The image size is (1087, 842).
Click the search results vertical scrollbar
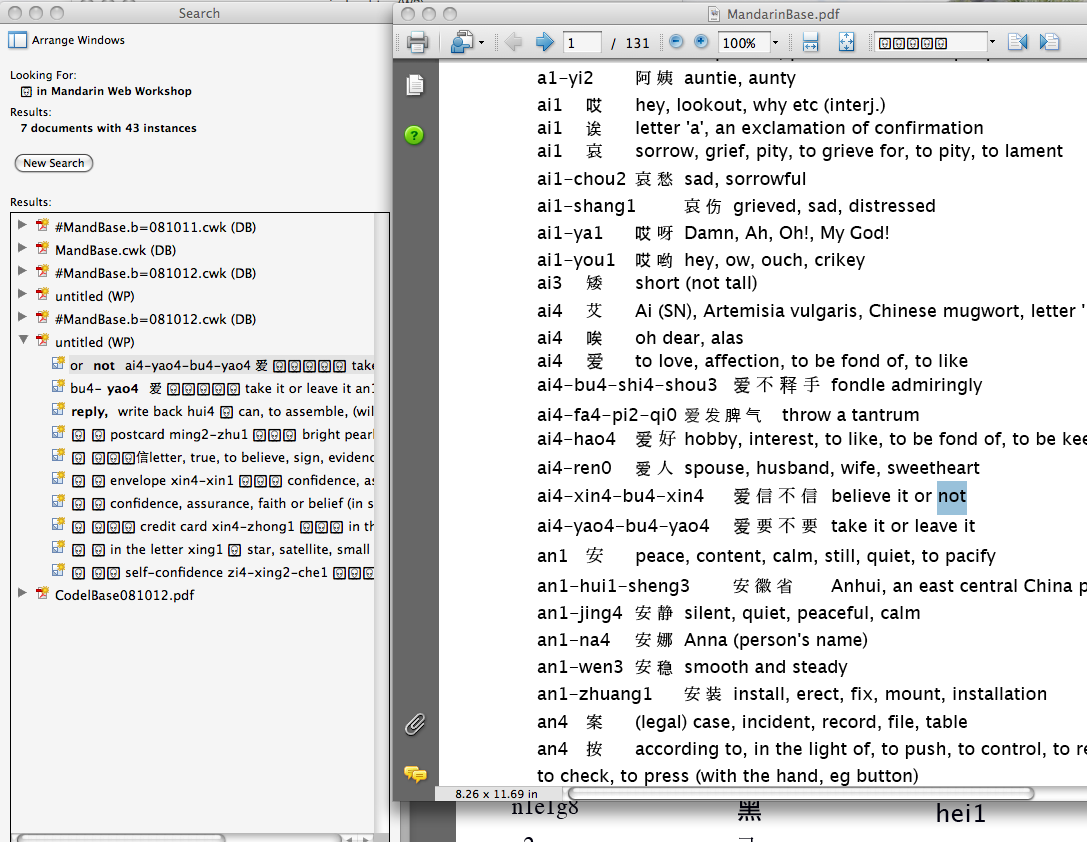(382, 523)
